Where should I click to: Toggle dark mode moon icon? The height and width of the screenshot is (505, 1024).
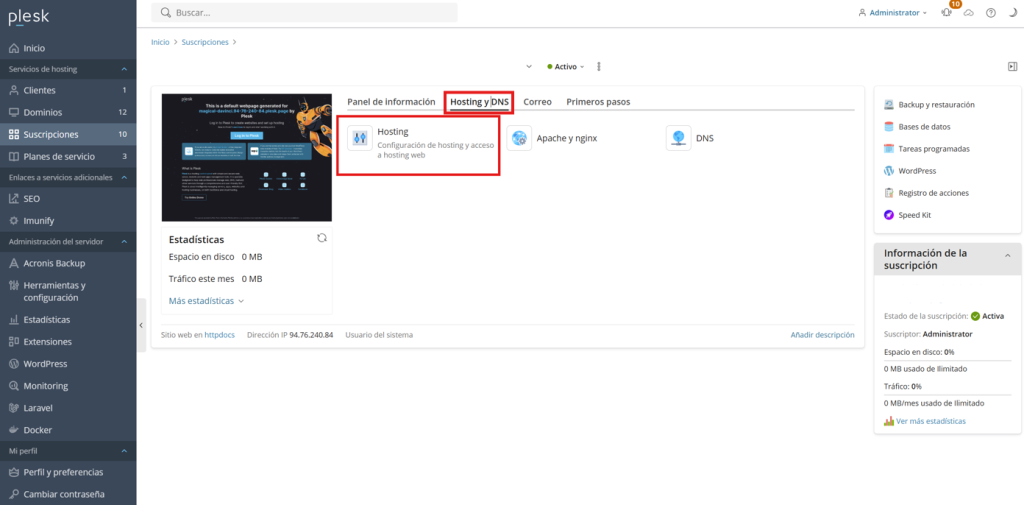coord(1011,13)
